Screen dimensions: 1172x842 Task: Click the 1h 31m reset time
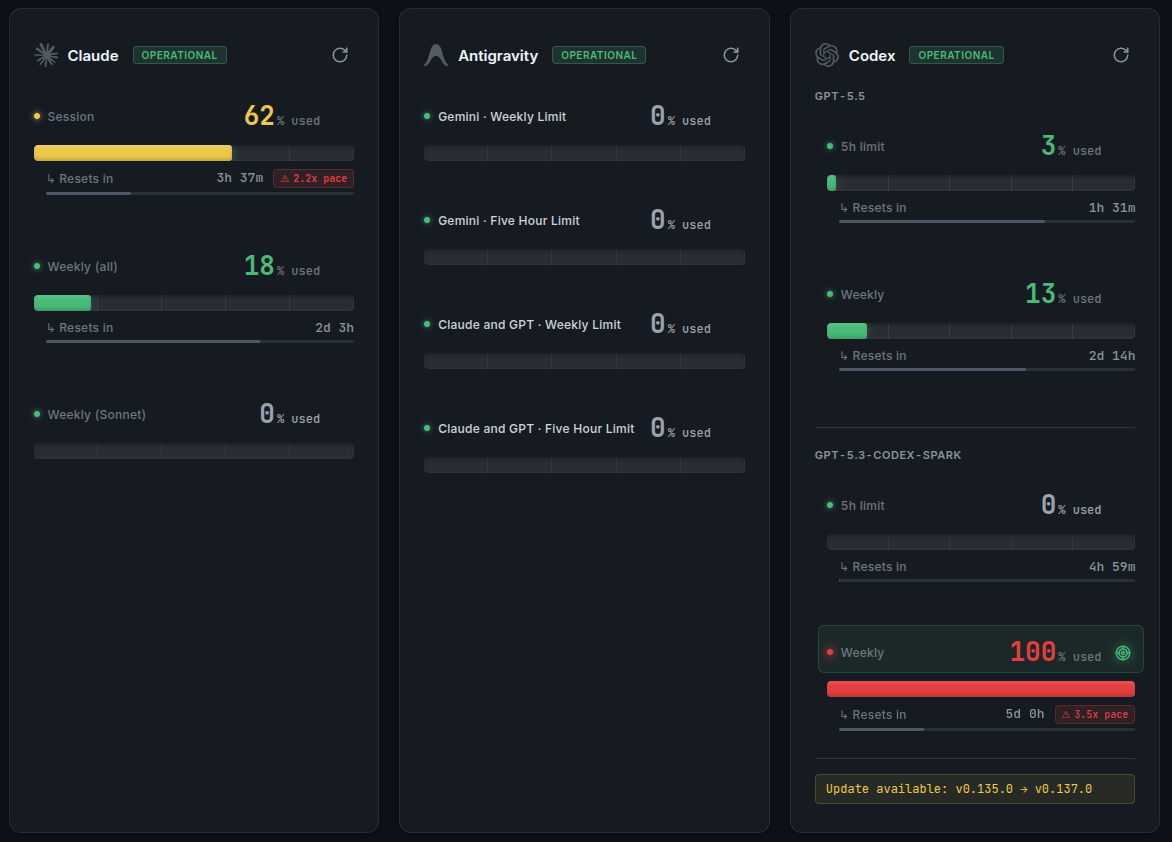tap(1111, 208)
